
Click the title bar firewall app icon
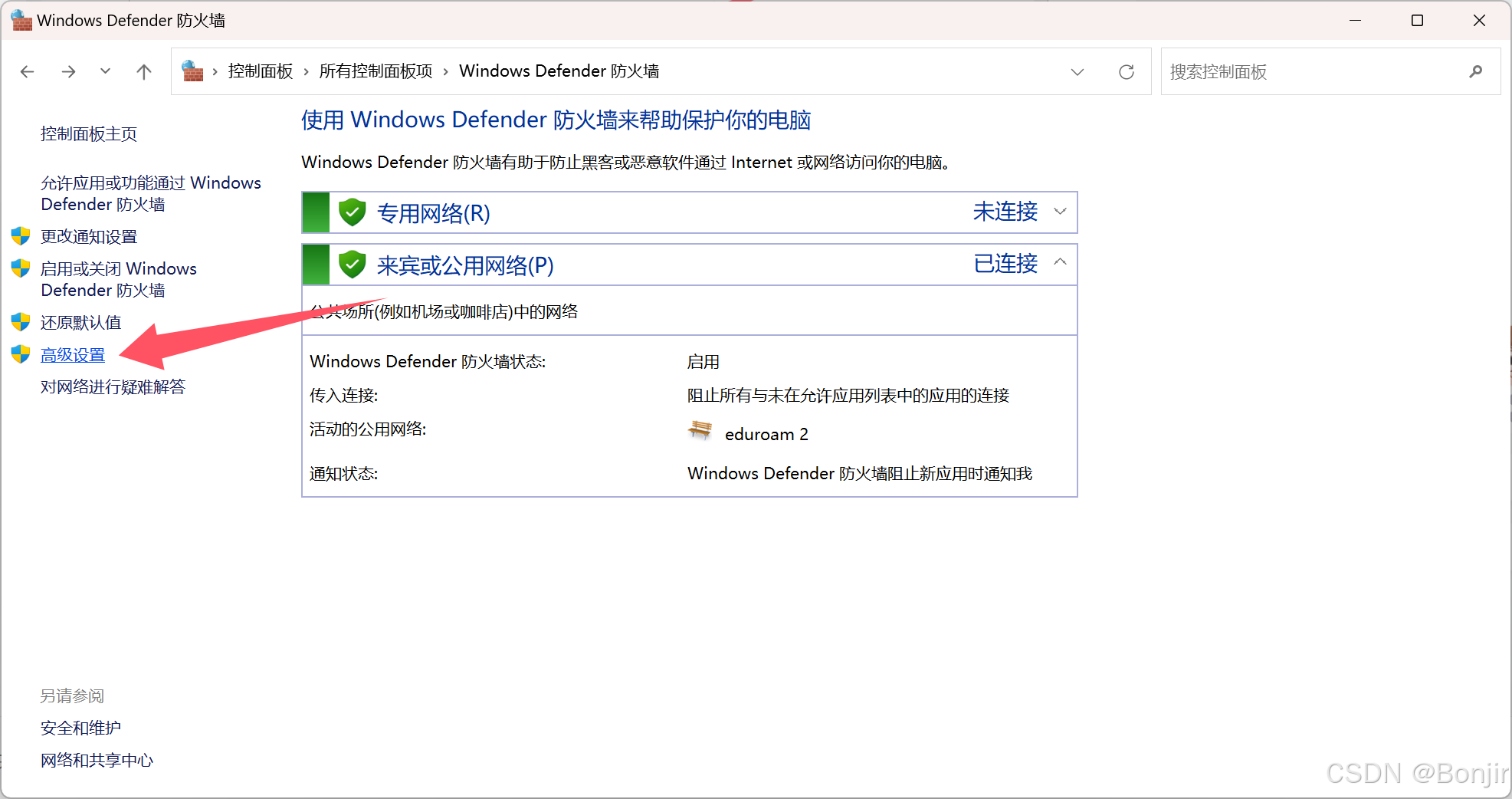pyautogui.click(x=21, y=21)
